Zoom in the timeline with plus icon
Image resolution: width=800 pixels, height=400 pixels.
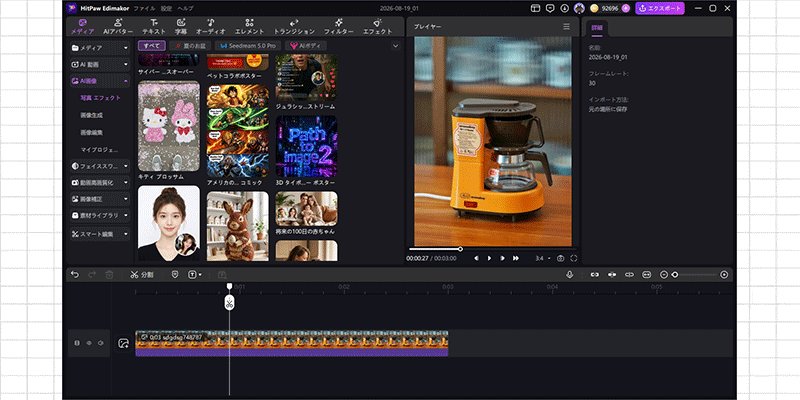724,274
